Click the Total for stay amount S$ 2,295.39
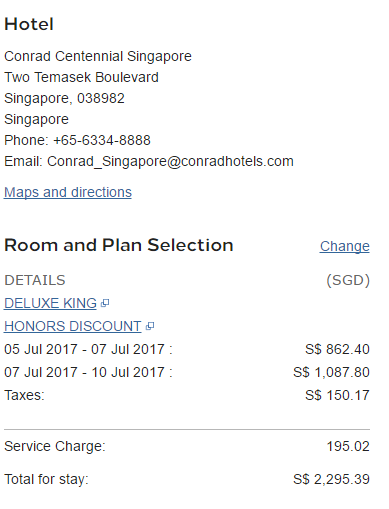The width and height of the screenshot is (389, 509). (x=331, y=479)
